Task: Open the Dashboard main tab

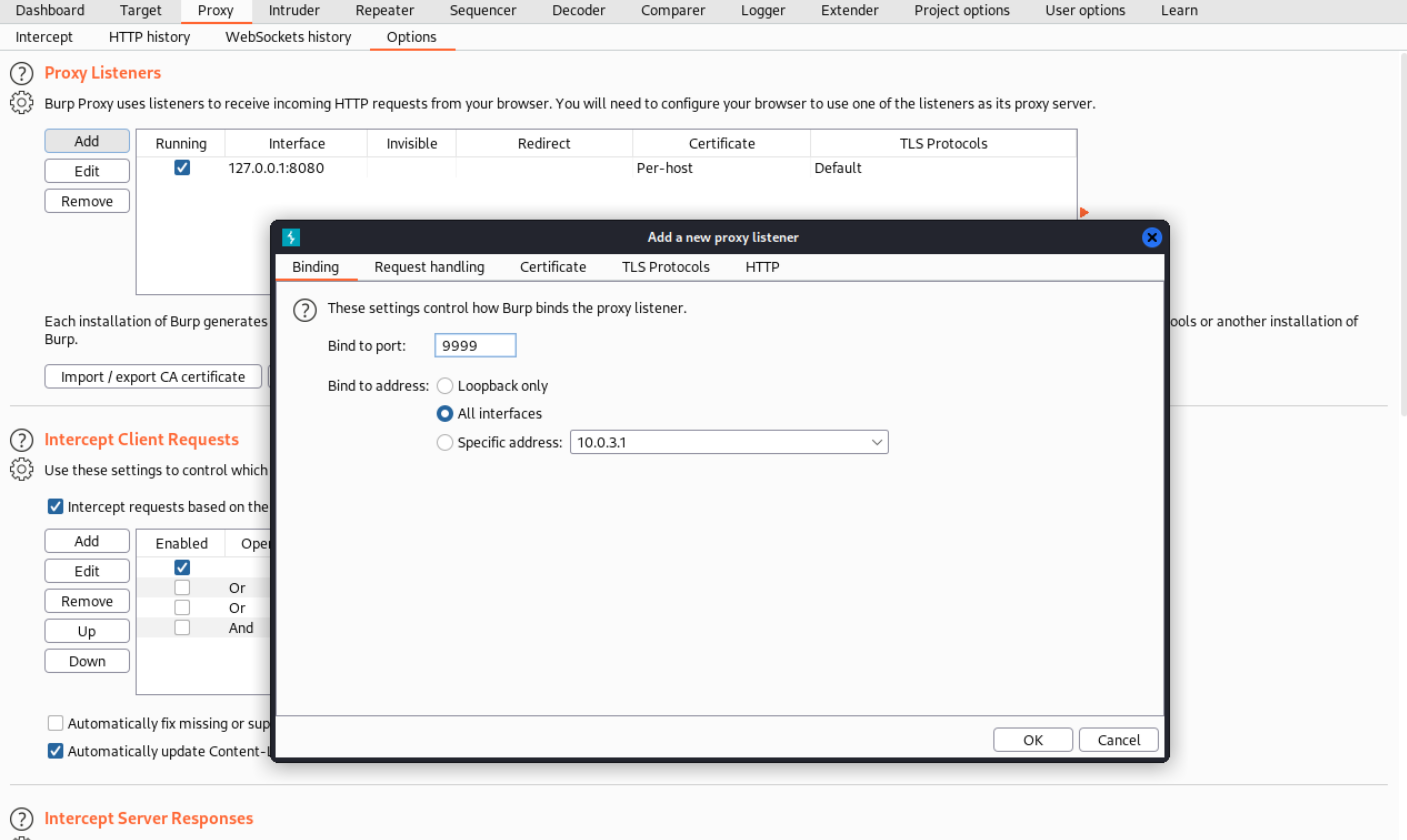Action: 50,10
